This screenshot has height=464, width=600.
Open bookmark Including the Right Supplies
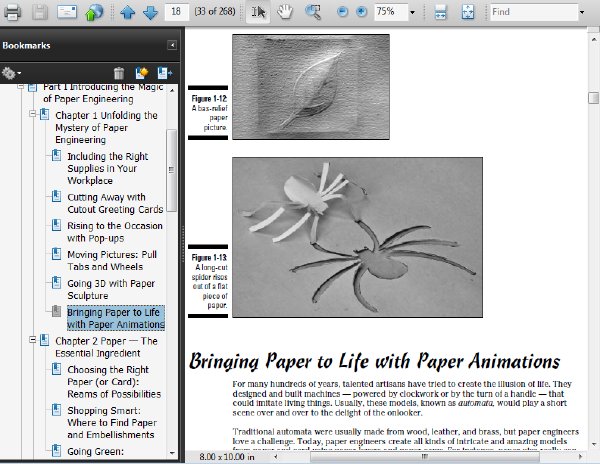pyautogui.click(x=108, y=168)
